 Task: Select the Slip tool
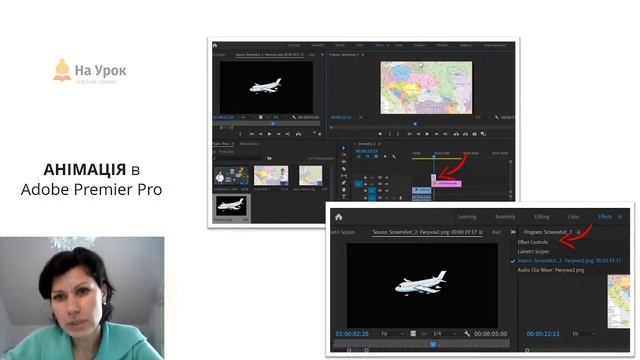pos(344,176)
